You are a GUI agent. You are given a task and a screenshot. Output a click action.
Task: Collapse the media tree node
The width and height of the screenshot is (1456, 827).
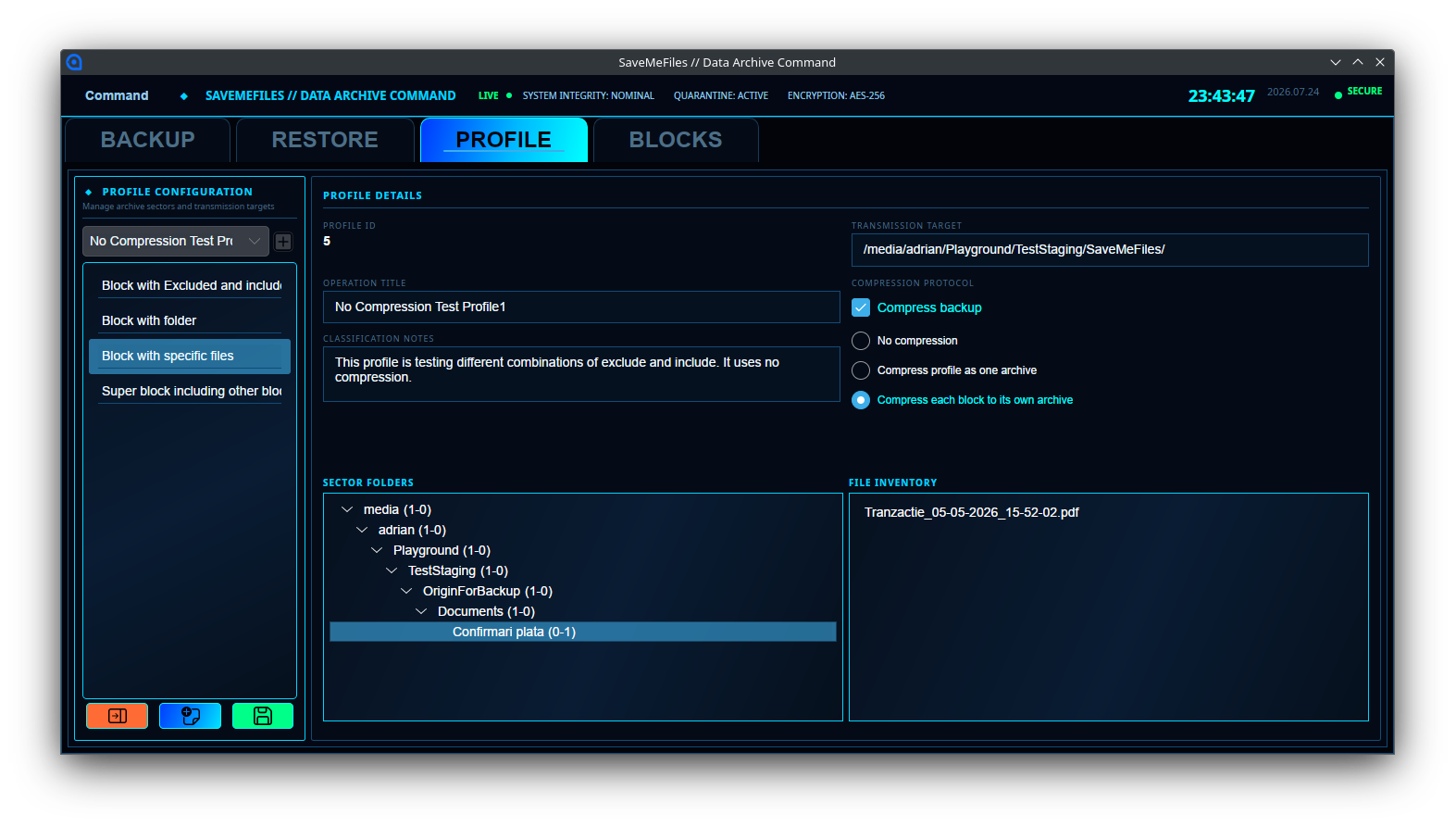pos(347,509)
